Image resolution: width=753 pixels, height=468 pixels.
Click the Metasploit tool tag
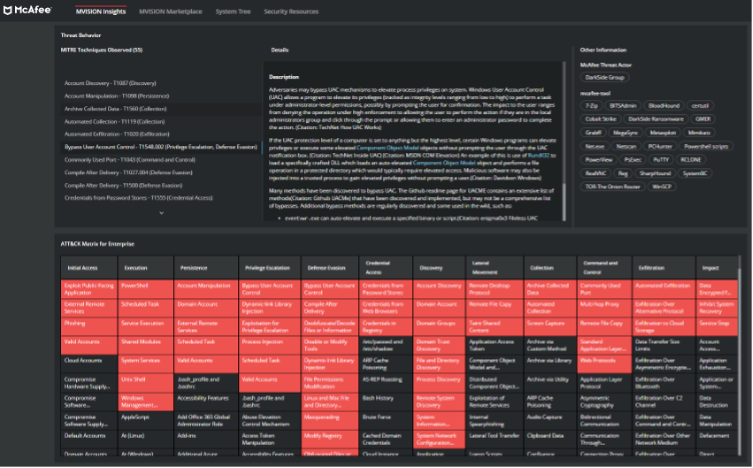click(663, 132)
